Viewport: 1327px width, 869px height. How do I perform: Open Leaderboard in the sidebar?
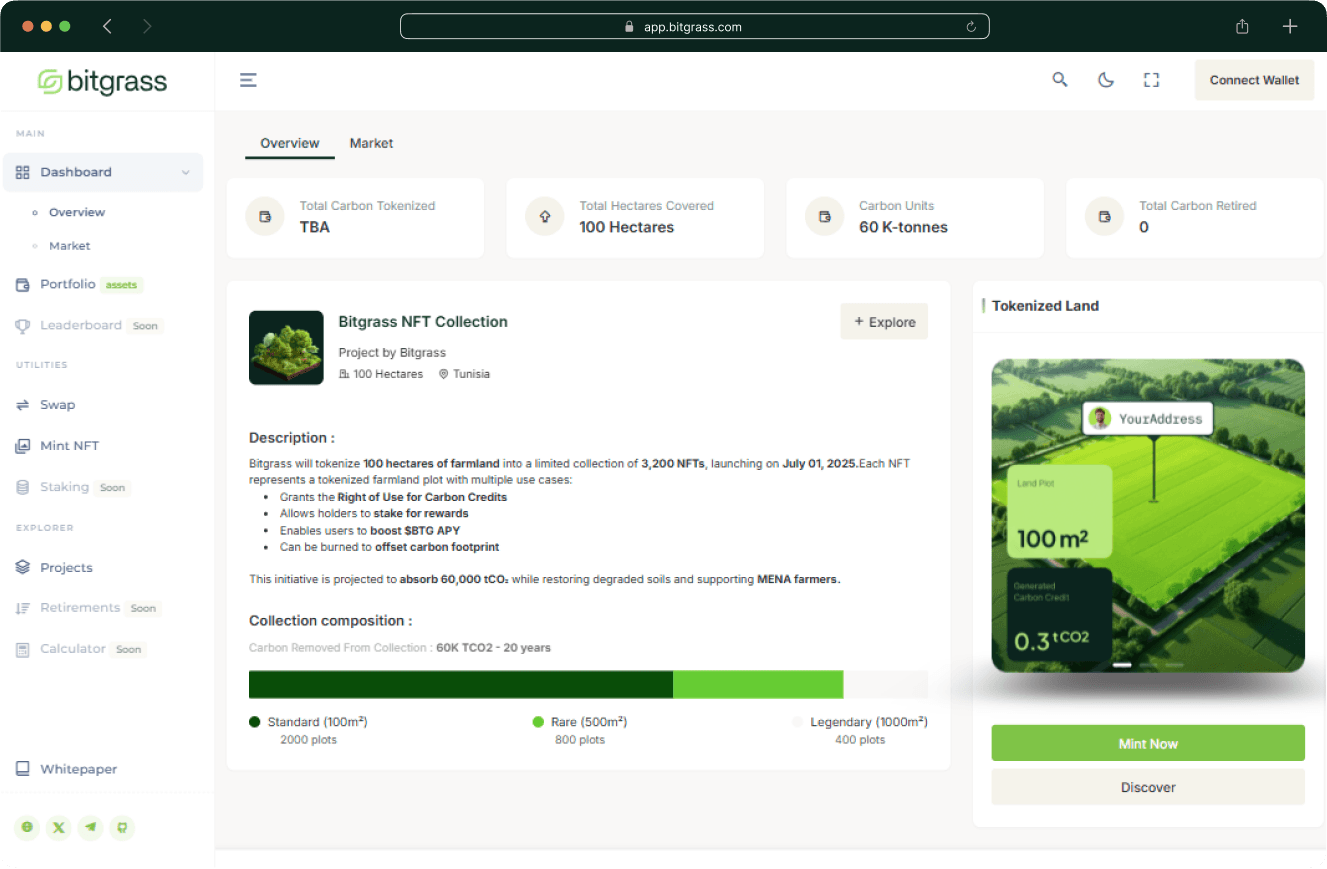point(81,325)
